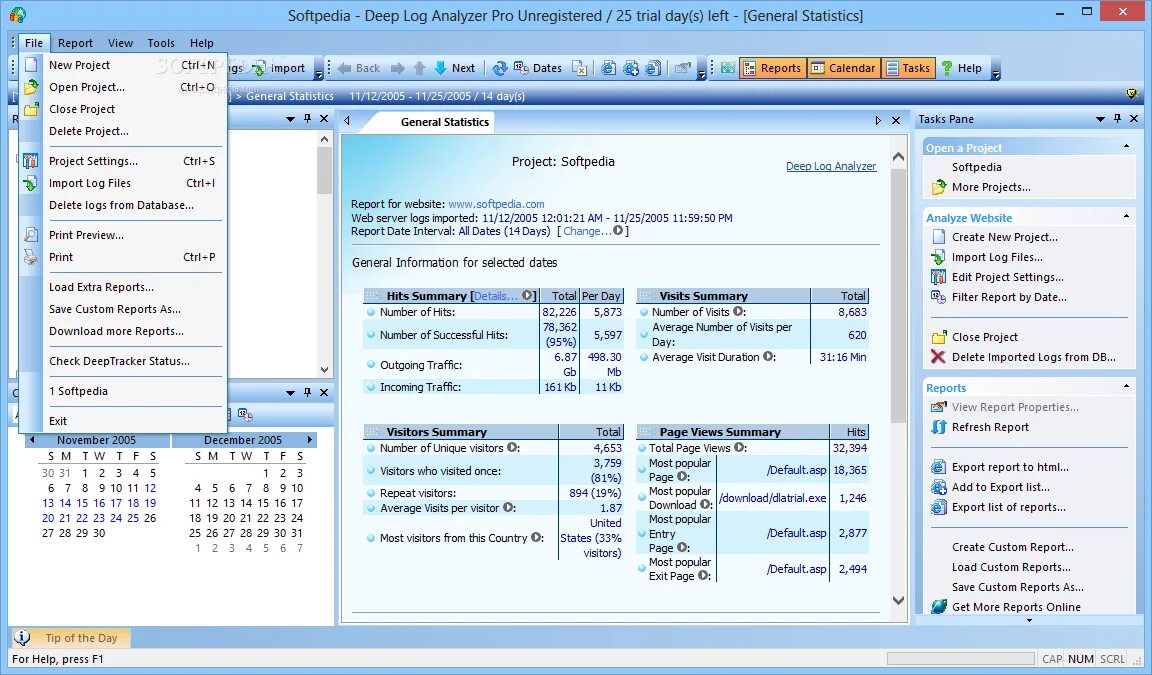Click the General Statistics tab

coord(444,122)
